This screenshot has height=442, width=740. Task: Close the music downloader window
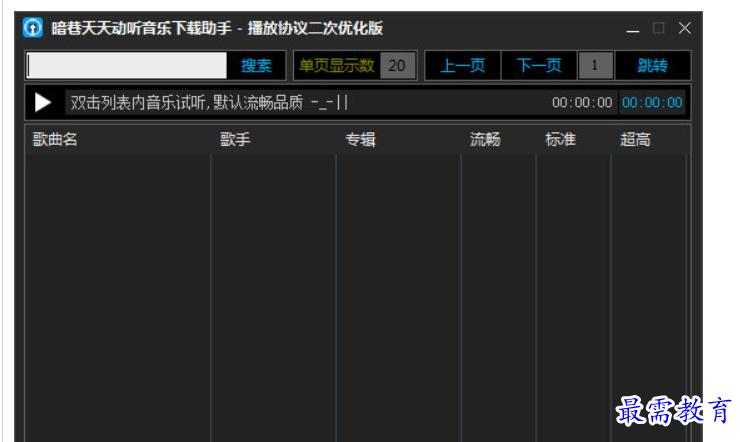click(x=685, y=28)
